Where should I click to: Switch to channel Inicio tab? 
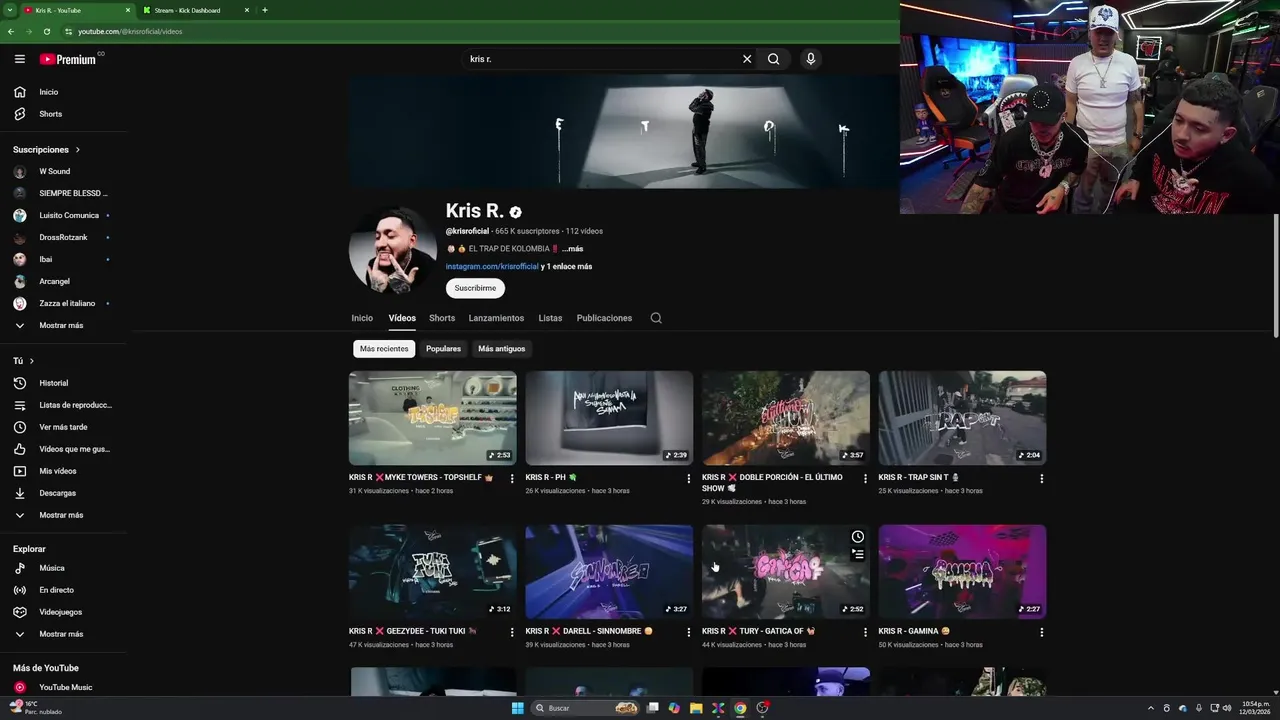(x=362, y=318)
